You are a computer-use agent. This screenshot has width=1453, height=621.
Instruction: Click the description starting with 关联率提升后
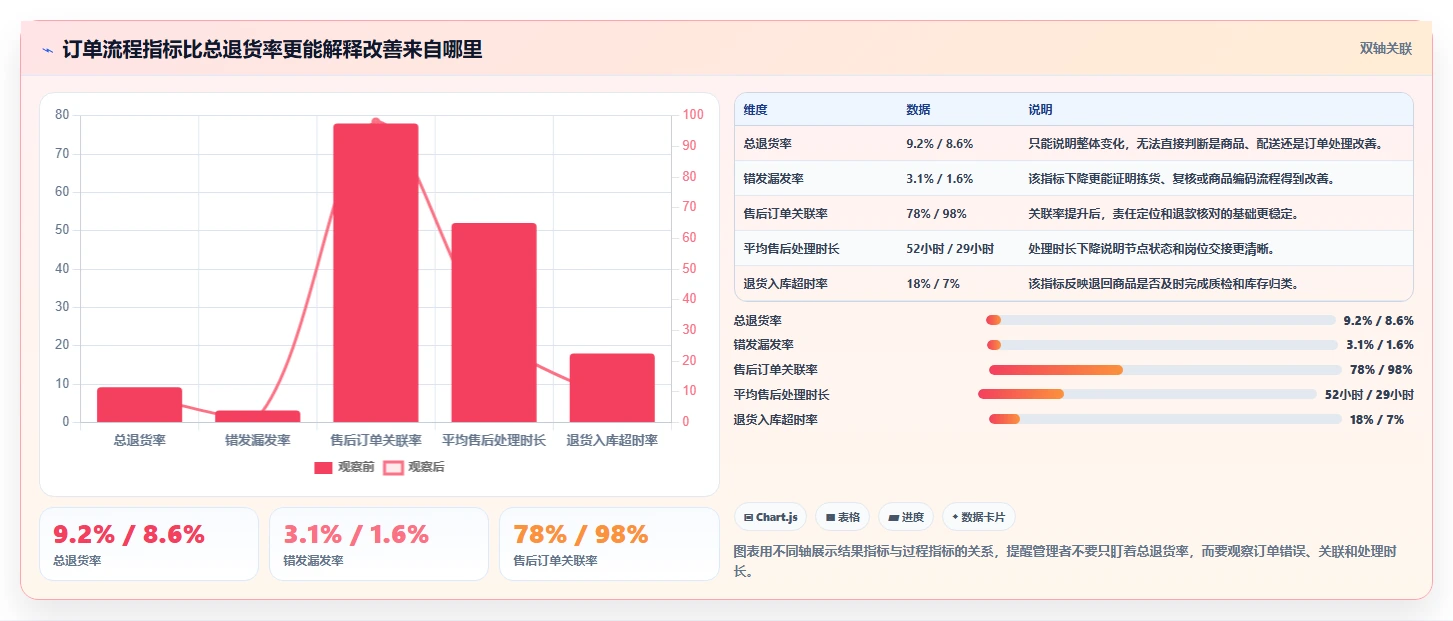[x=1163, y=214]
